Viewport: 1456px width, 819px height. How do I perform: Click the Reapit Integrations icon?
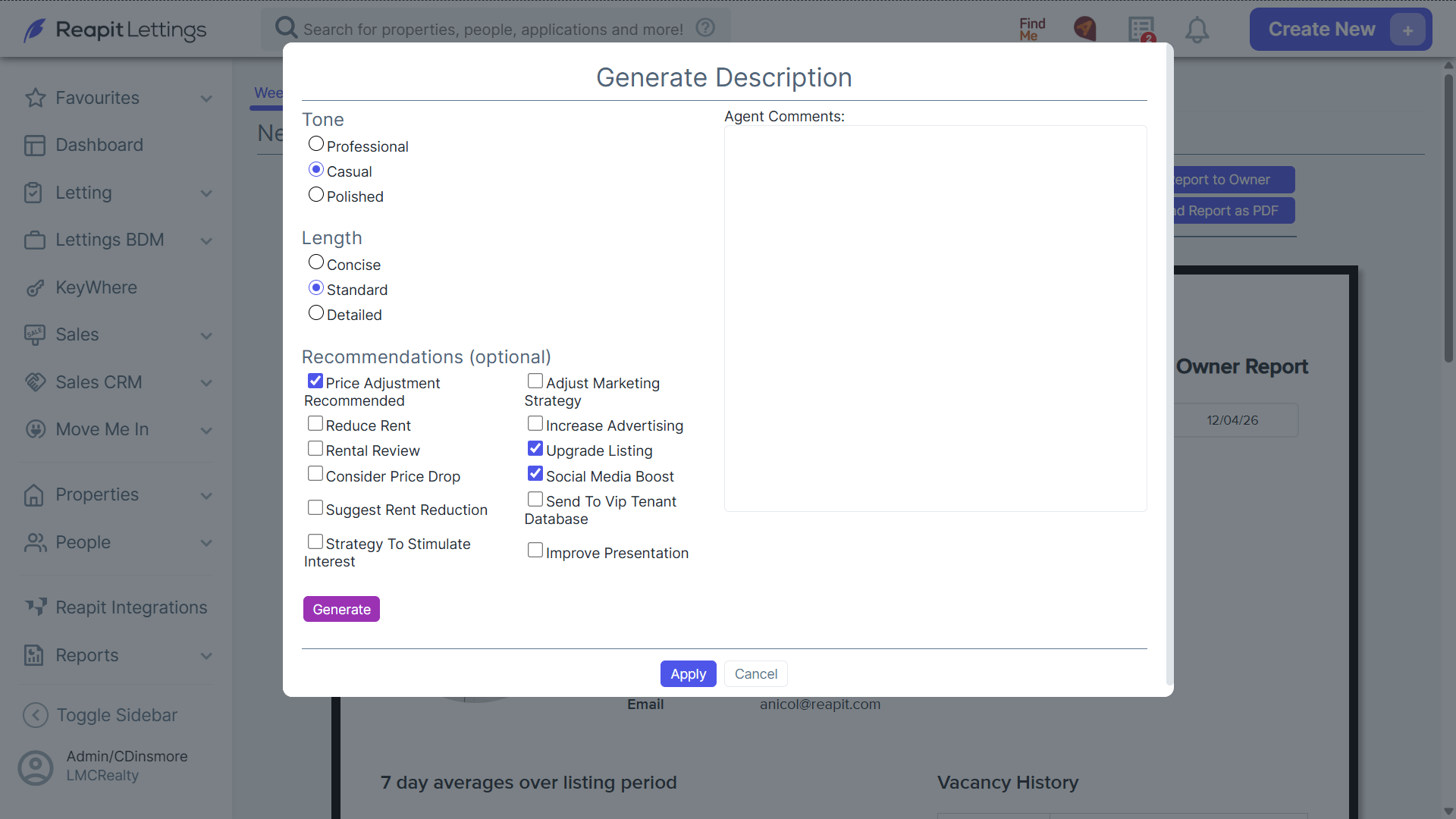(x=36, y=607)
